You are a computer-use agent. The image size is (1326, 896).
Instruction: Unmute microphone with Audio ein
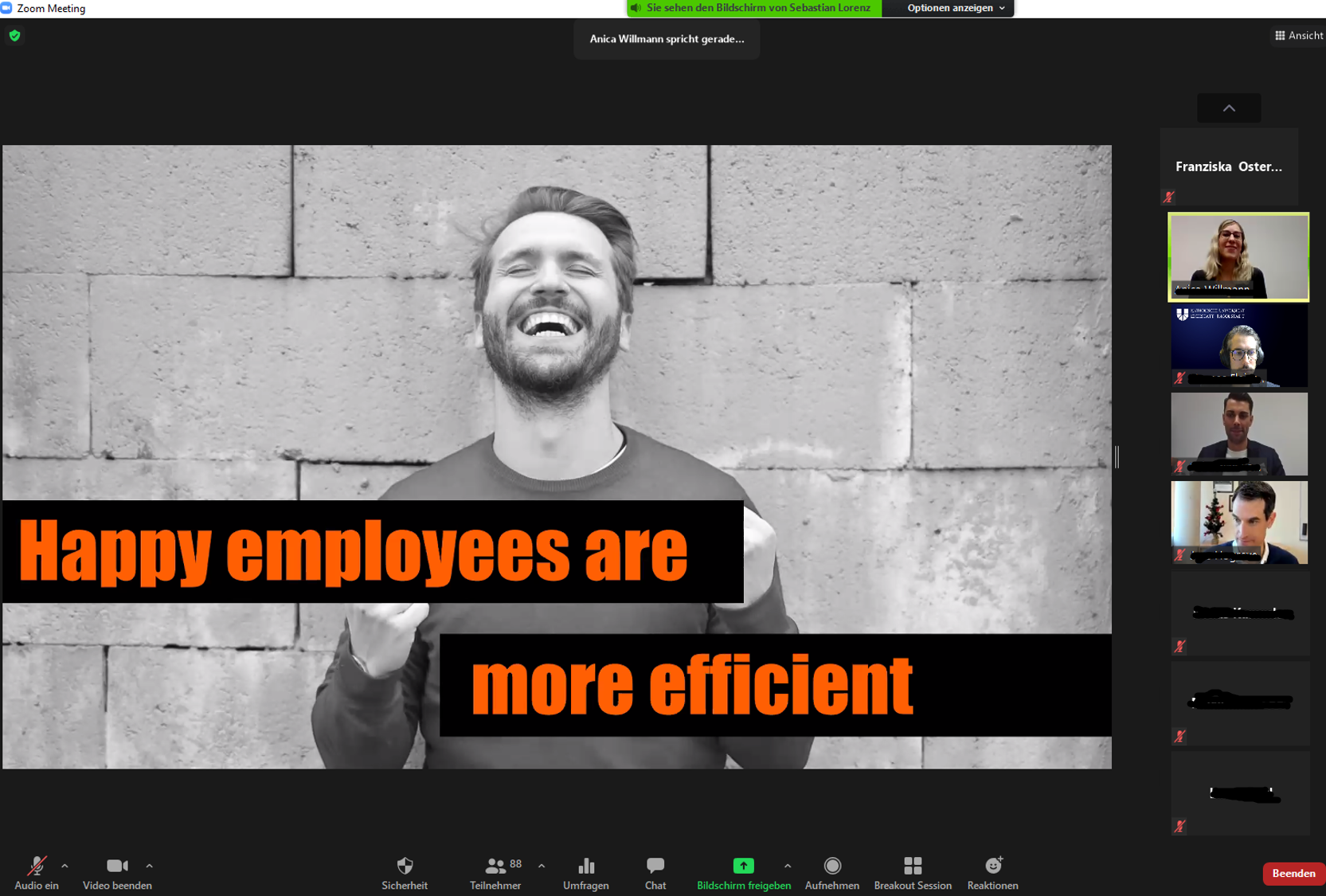(x=37, y=867)
